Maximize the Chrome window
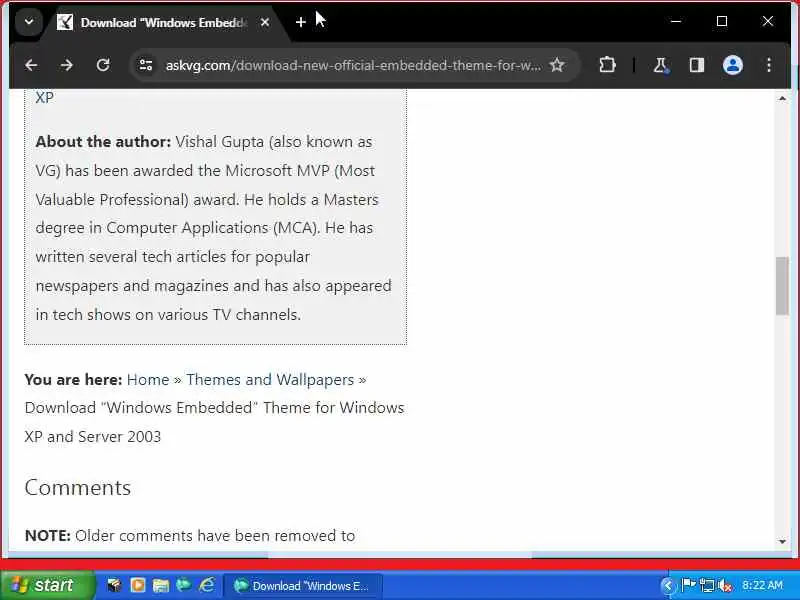The image size is (800, 600). pyautogui.click(x=722, y=21)
